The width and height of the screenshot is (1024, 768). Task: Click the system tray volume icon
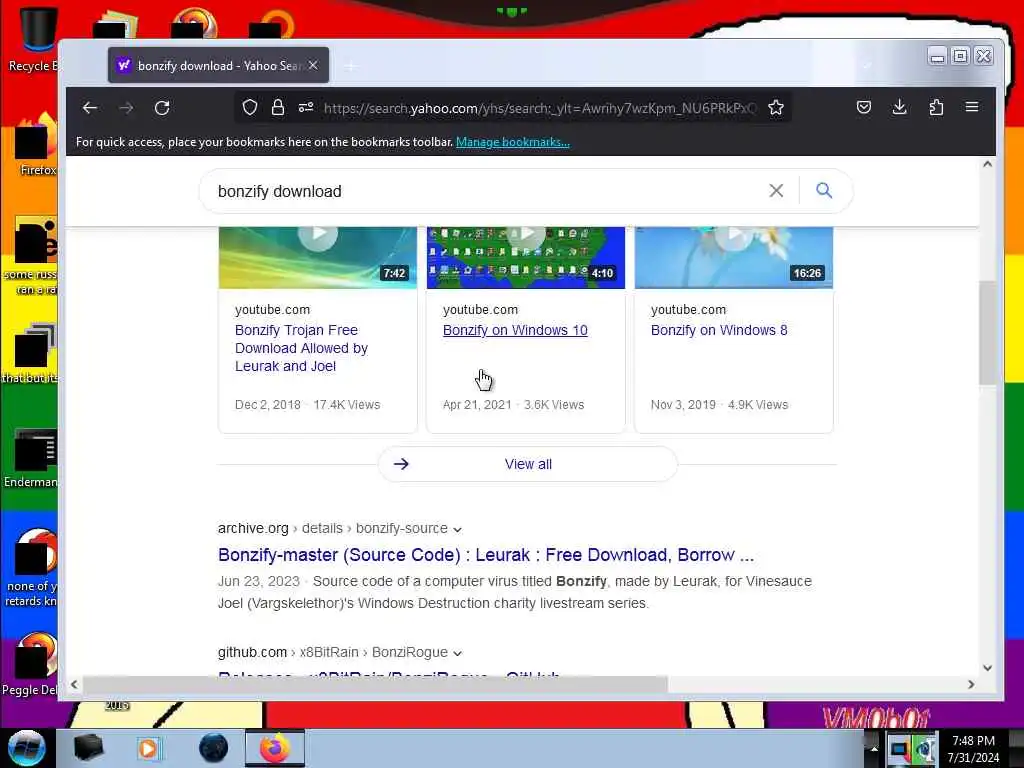pyautogui.click(x=925, y=750)
